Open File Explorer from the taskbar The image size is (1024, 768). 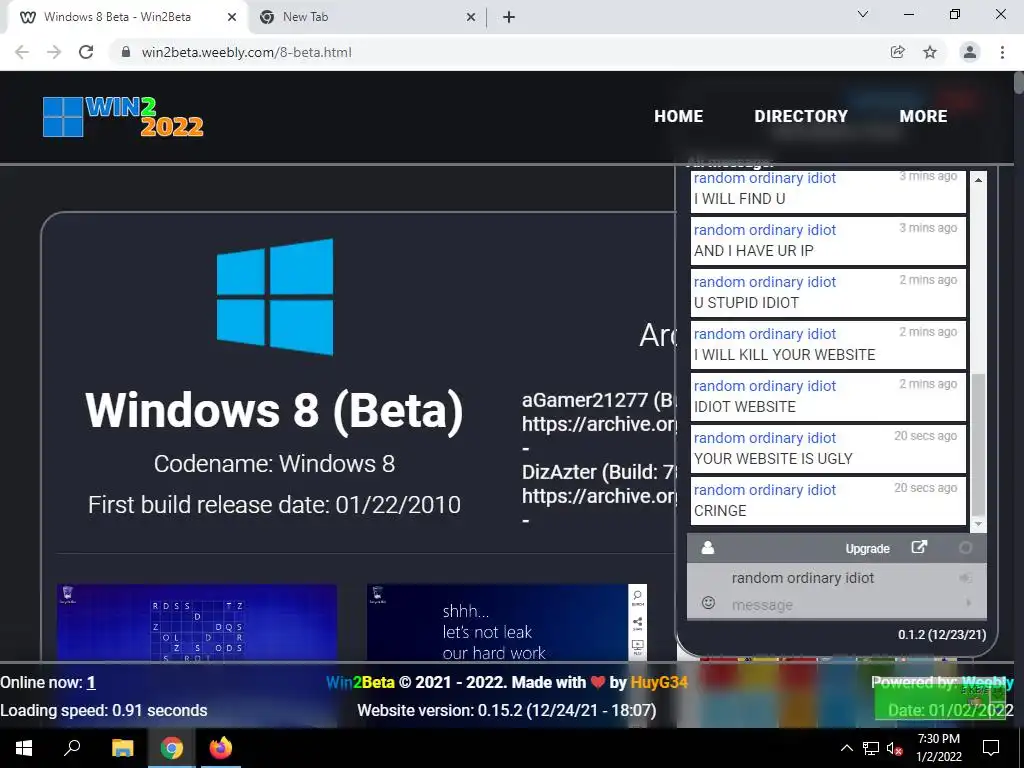pos(122,748)
